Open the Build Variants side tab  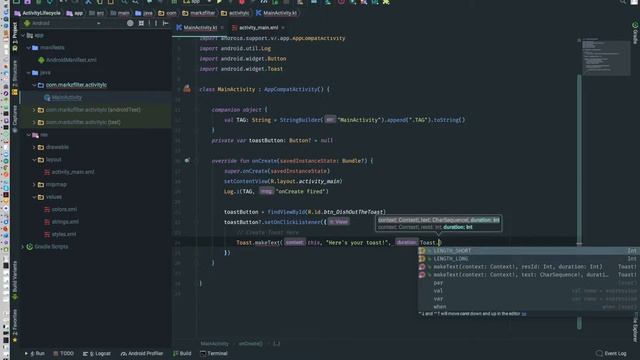15,281
